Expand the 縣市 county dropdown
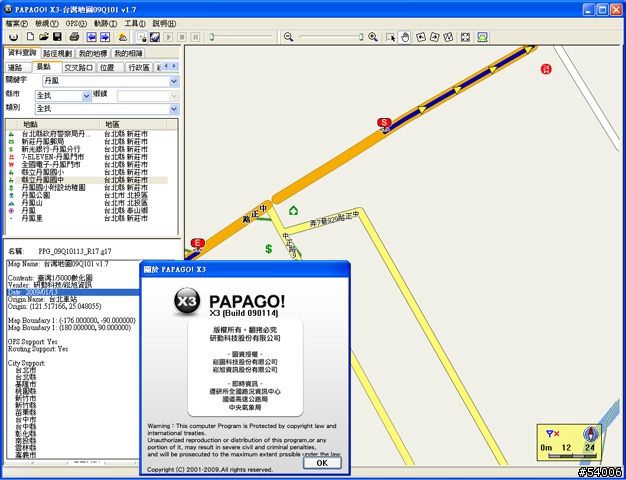Image resolution: width=626 pixels, height=480 pixels. point(86,96)
